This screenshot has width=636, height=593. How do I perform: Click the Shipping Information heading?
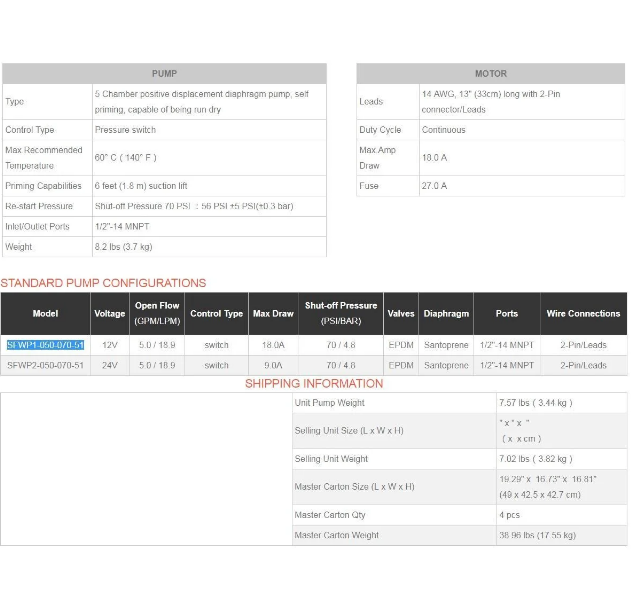point(314,384)
